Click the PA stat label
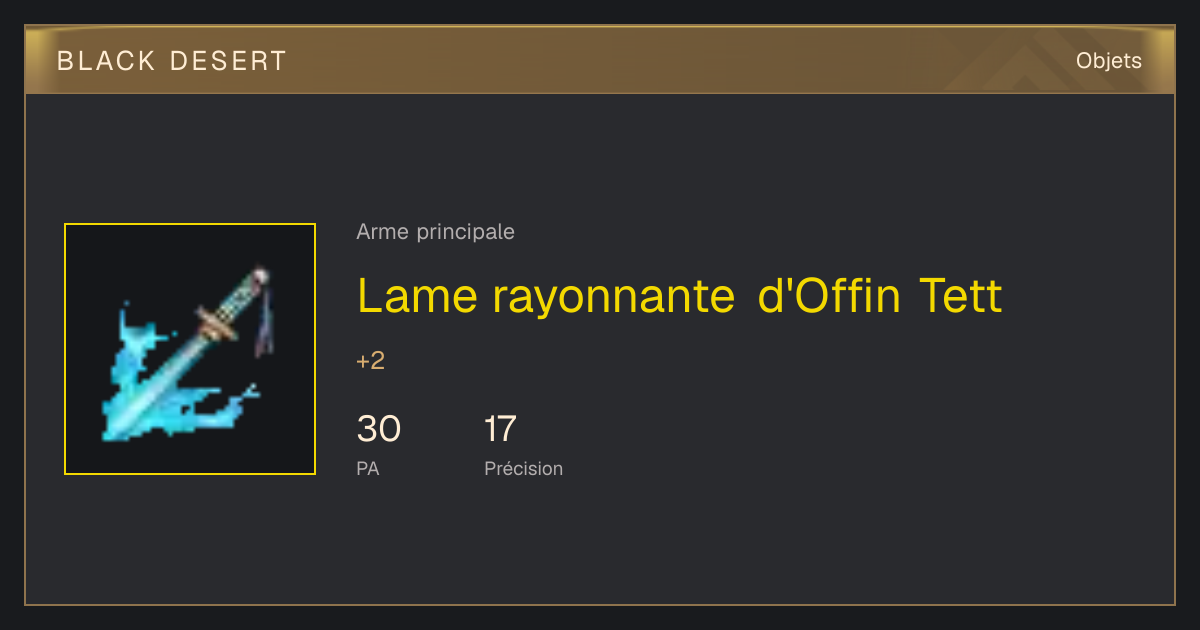The height and width of the screenshot is (630, 1200). tap(367, 468)
